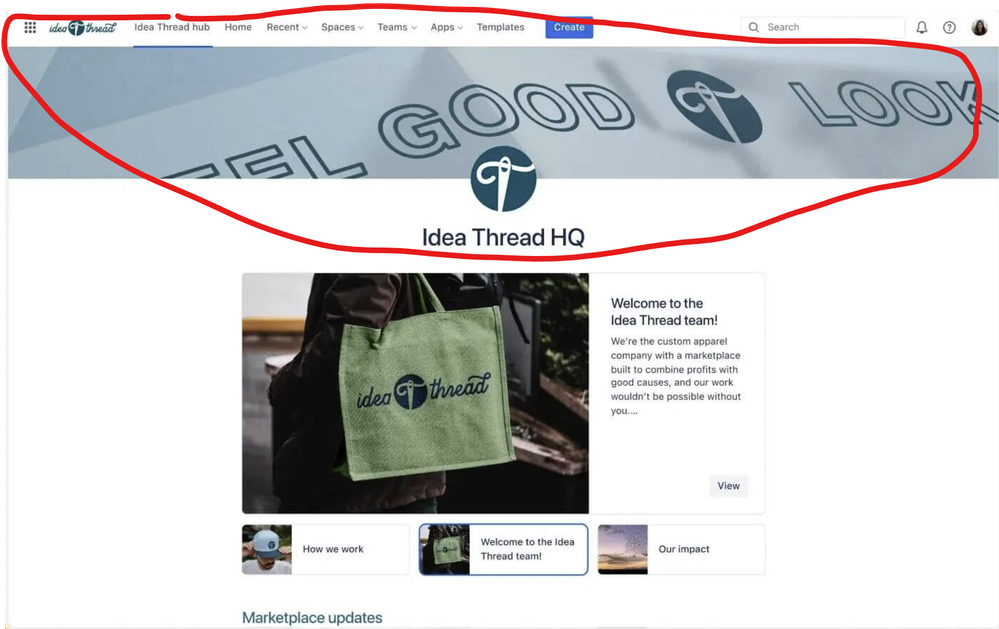Click the sunset thumbnail on Our impact

(622, 549)
